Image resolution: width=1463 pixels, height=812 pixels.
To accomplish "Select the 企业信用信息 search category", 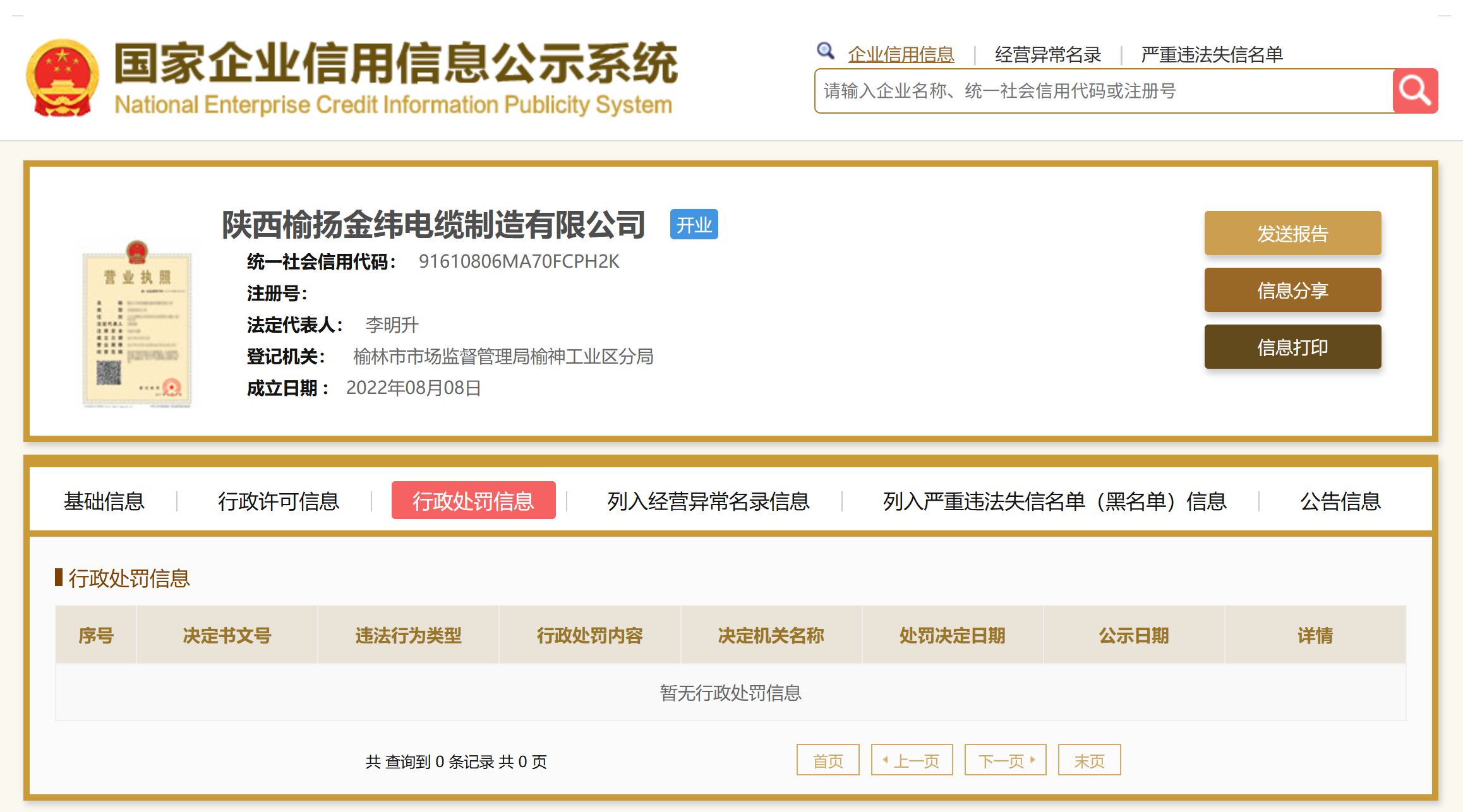I will 901,55.
